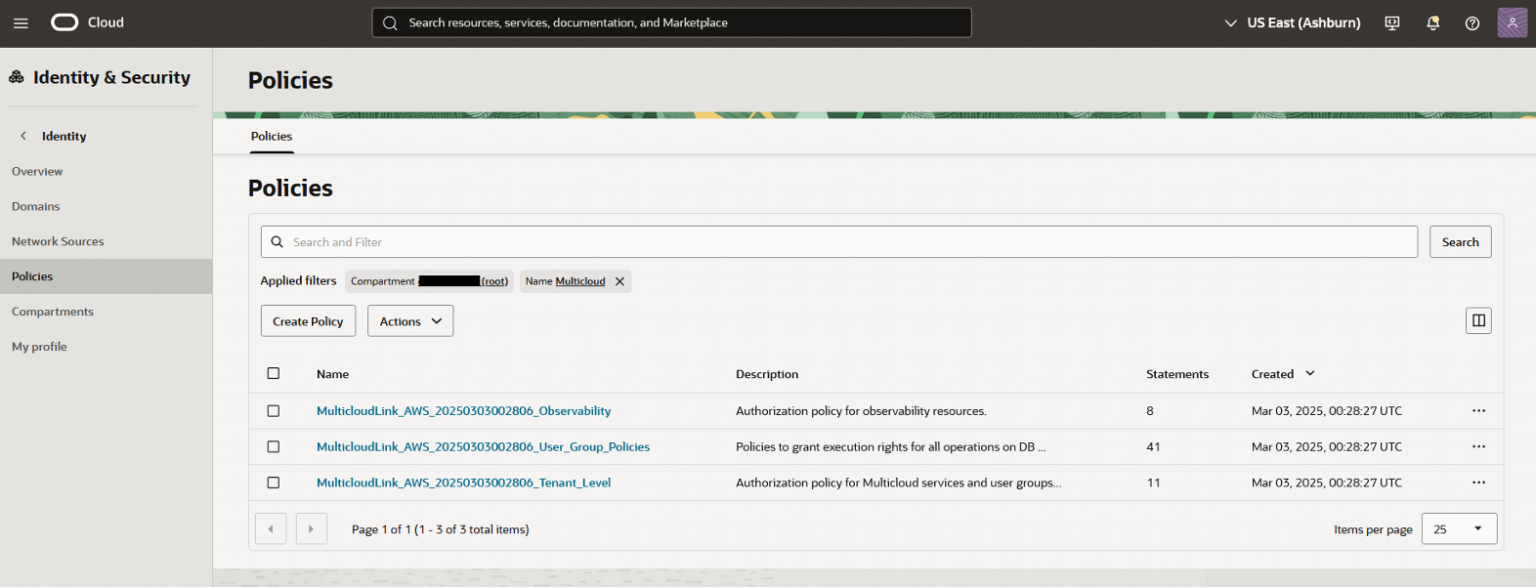Sort by the Created column arrow
The image size is (1536, 588).
pyautogui.click(x=1310, y=374)
